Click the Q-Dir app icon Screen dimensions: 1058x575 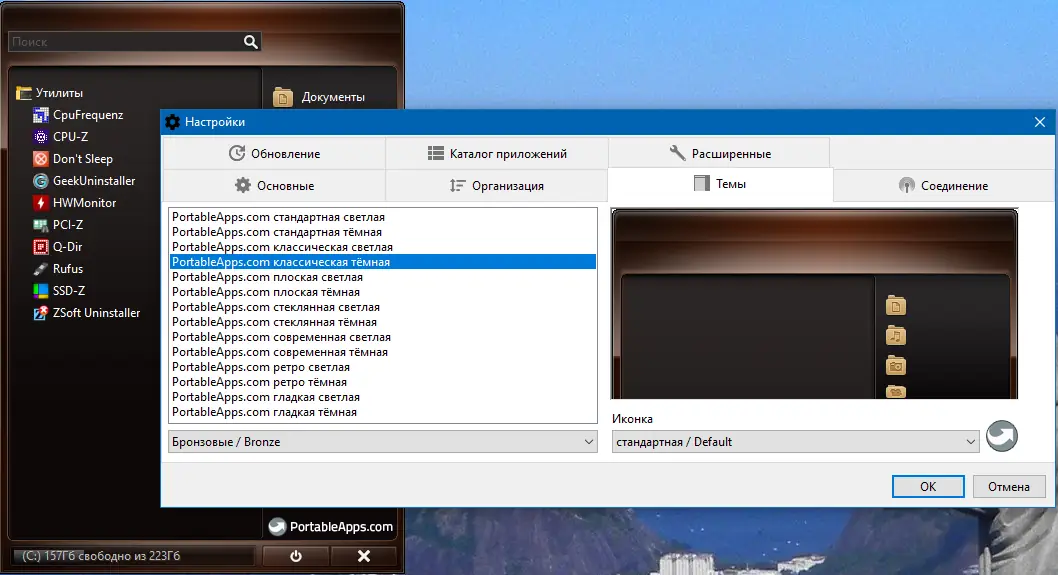[x=40, y=247]
